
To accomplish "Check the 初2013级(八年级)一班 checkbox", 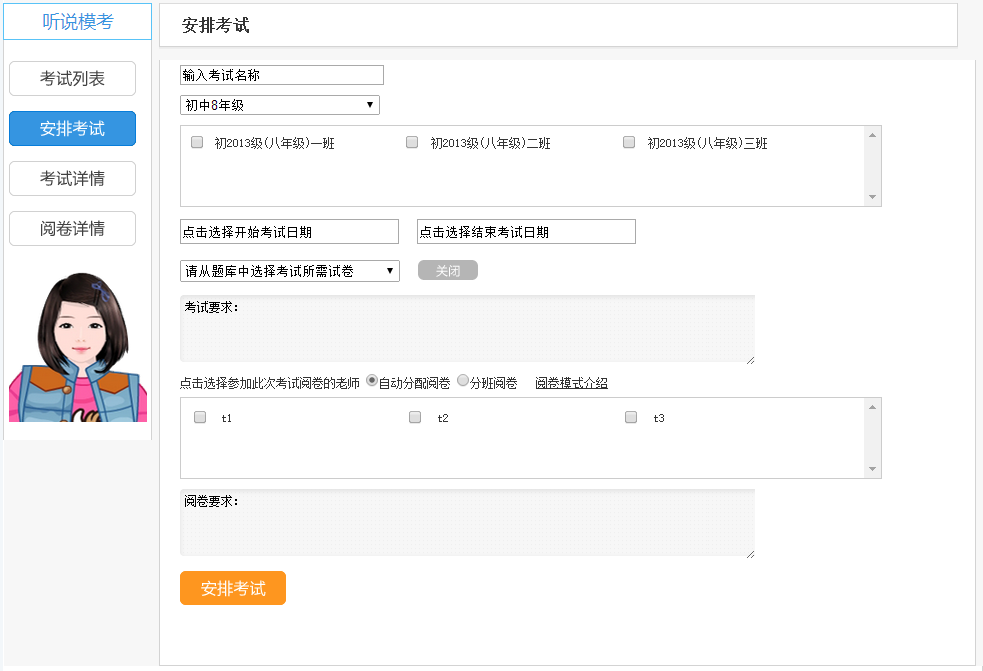I will coord(197,142).
